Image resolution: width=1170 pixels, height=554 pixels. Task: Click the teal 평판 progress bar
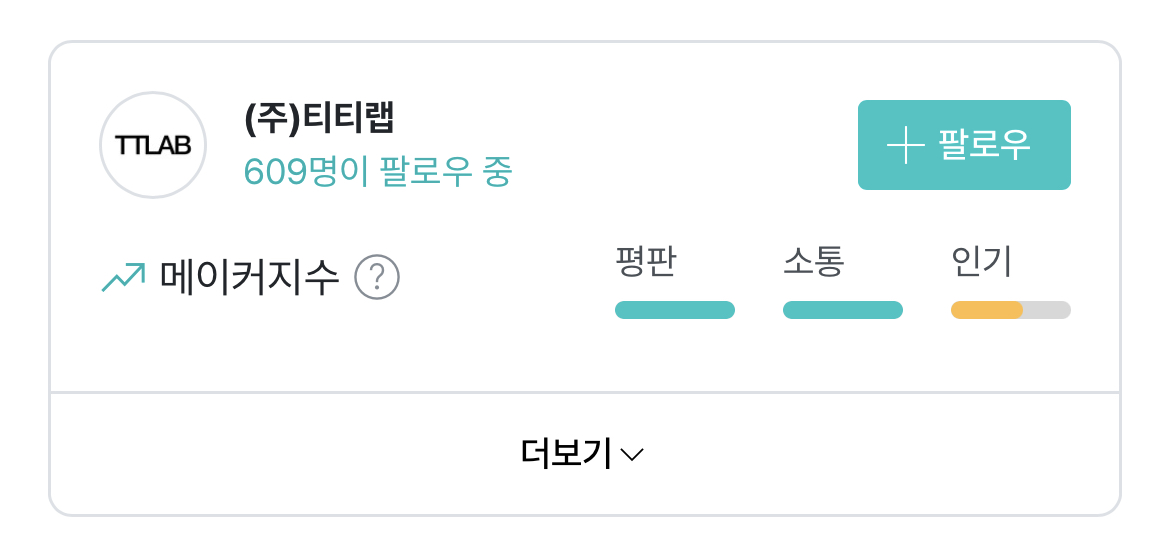675,310
